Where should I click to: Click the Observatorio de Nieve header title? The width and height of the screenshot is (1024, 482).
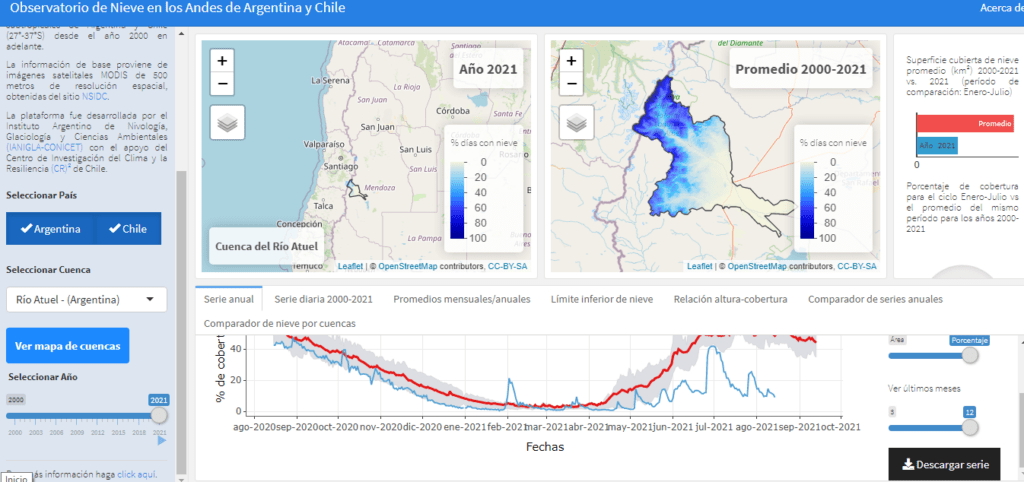(176, 8)
